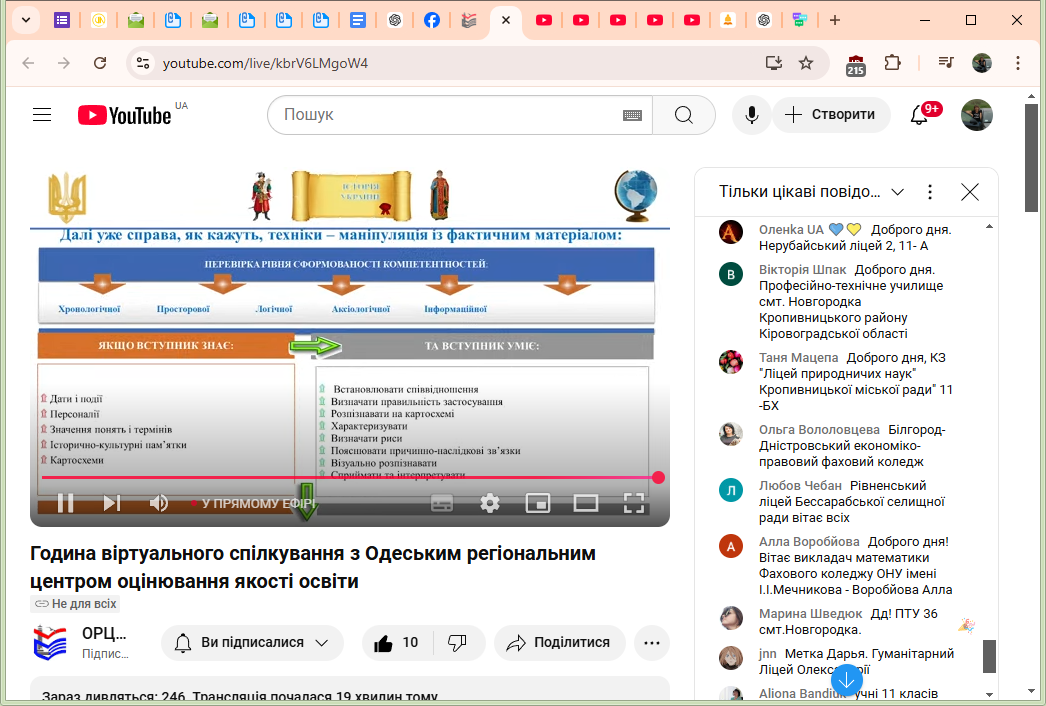Click the search magnifier button
Viewport: 1046px width, 706px height.
683,115
